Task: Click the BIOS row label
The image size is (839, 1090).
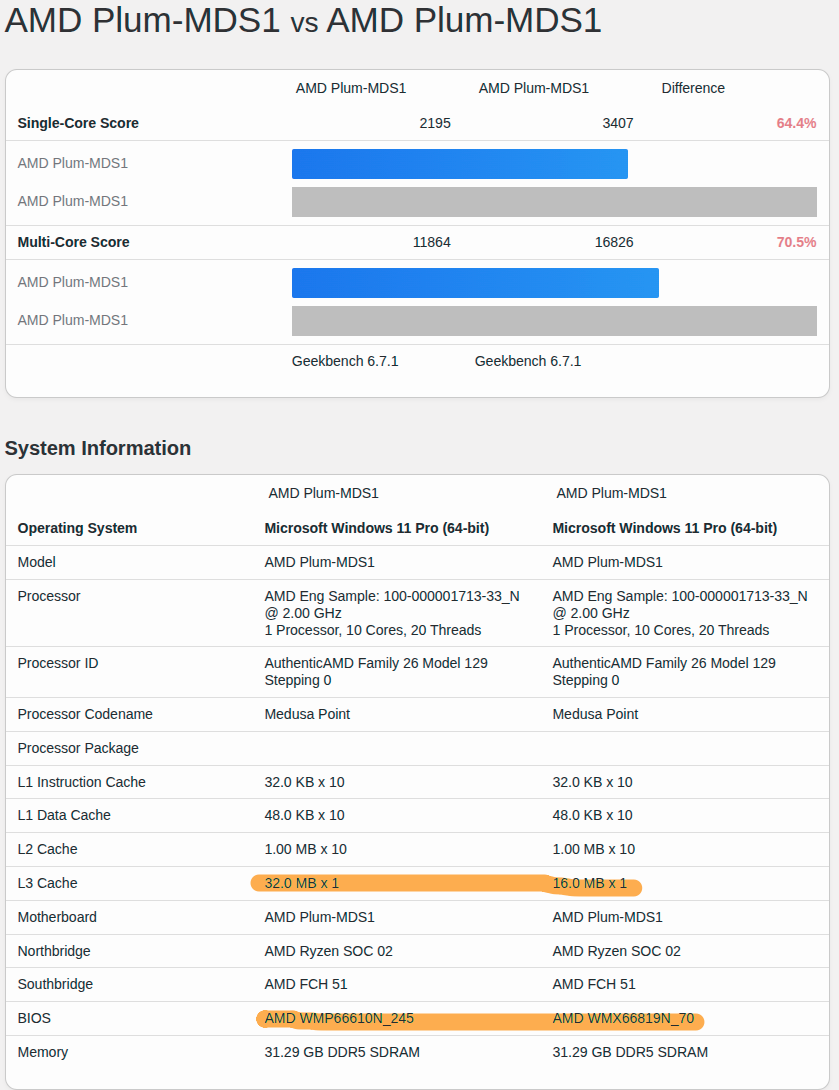Action: 34,1018
